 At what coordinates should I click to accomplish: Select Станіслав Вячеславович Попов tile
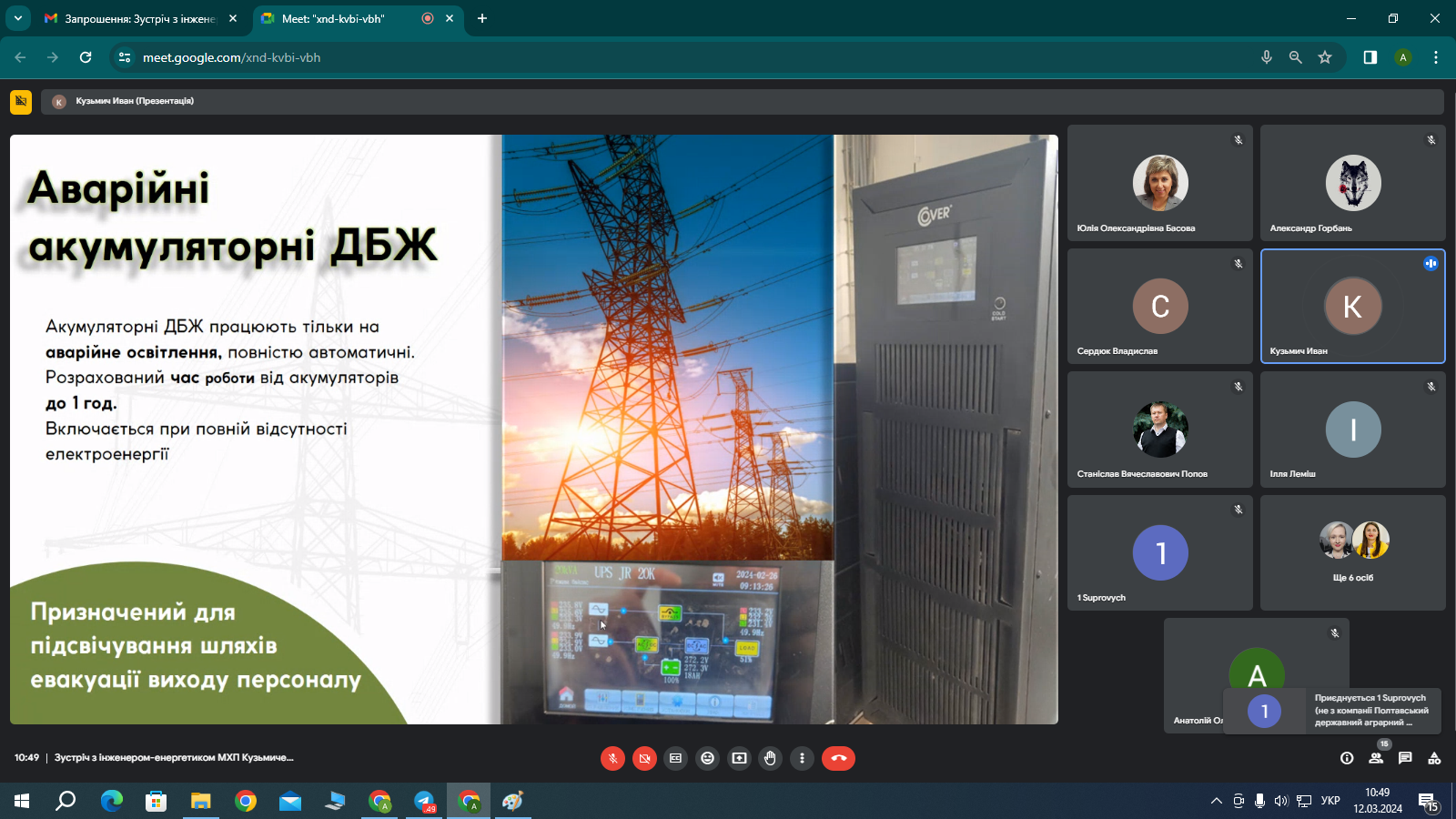pos(1160,430)
